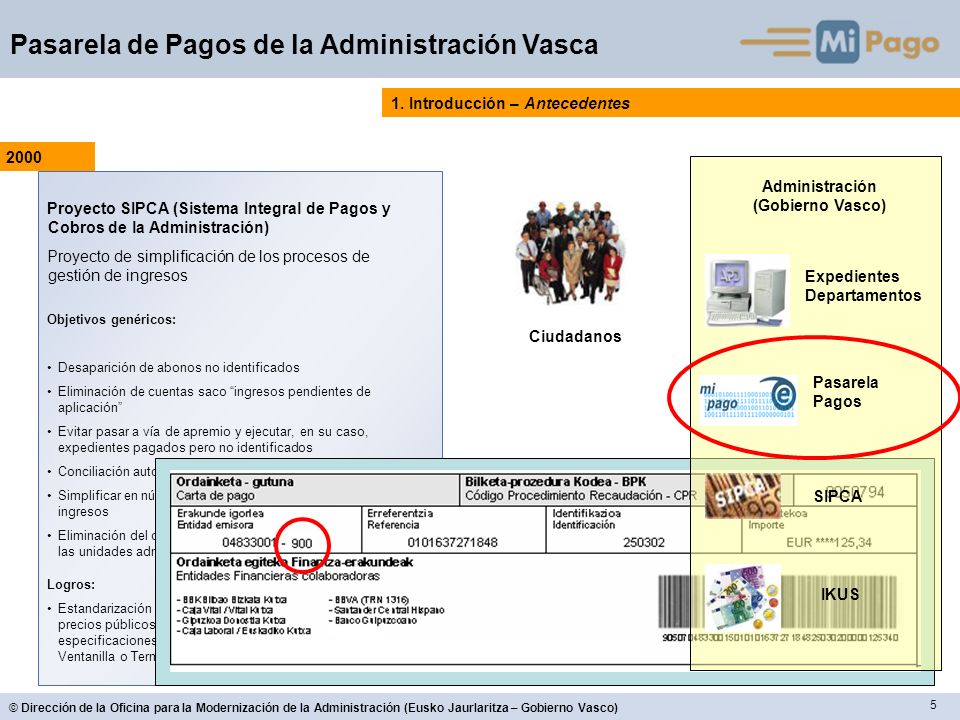Click the 'Pasarela Pagos' label

coord(846,392)
